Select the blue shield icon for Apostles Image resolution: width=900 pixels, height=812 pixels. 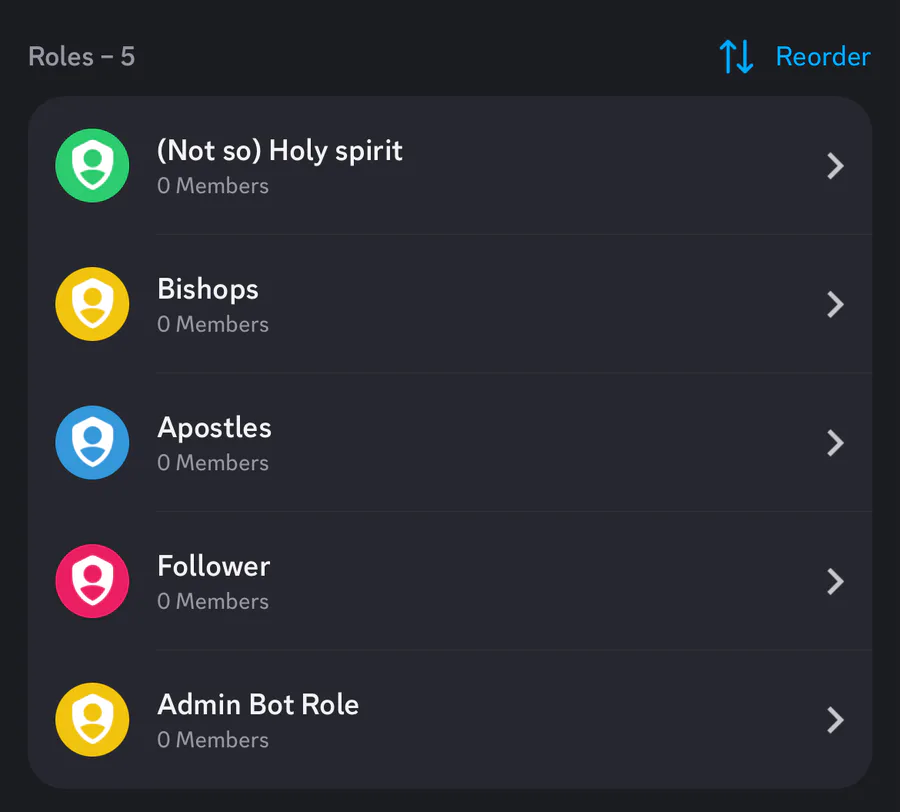click(x=92, y=443)
